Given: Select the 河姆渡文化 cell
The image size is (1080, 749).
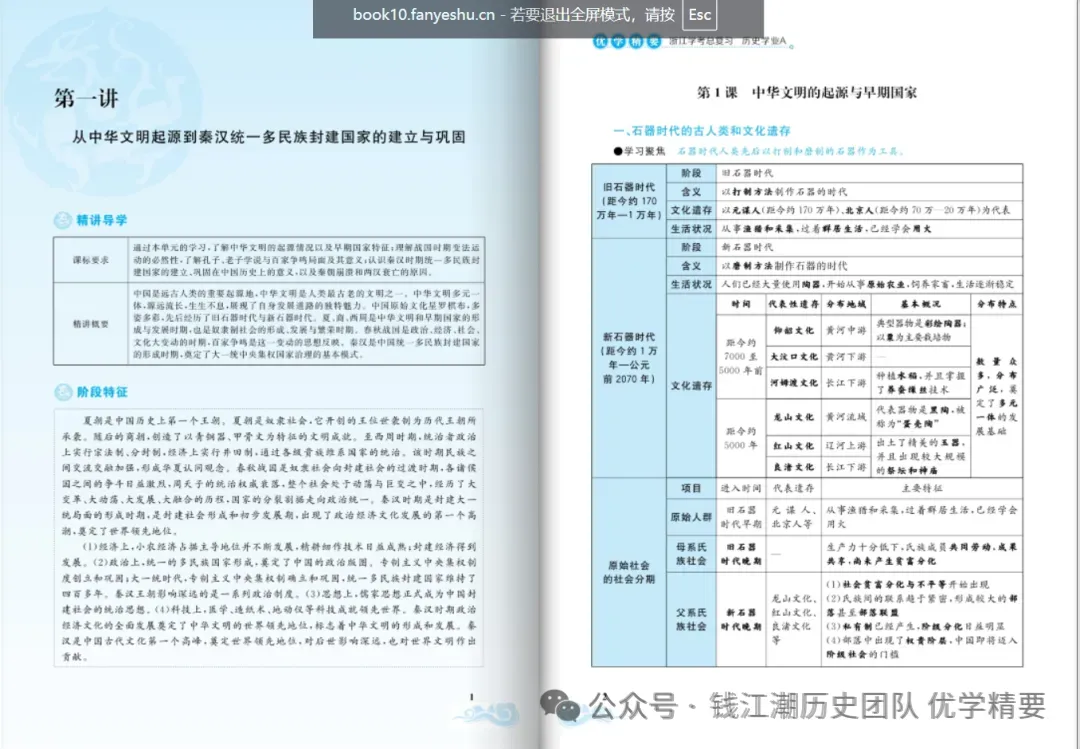Looking at the screenshot, I should tap(794, 382).
